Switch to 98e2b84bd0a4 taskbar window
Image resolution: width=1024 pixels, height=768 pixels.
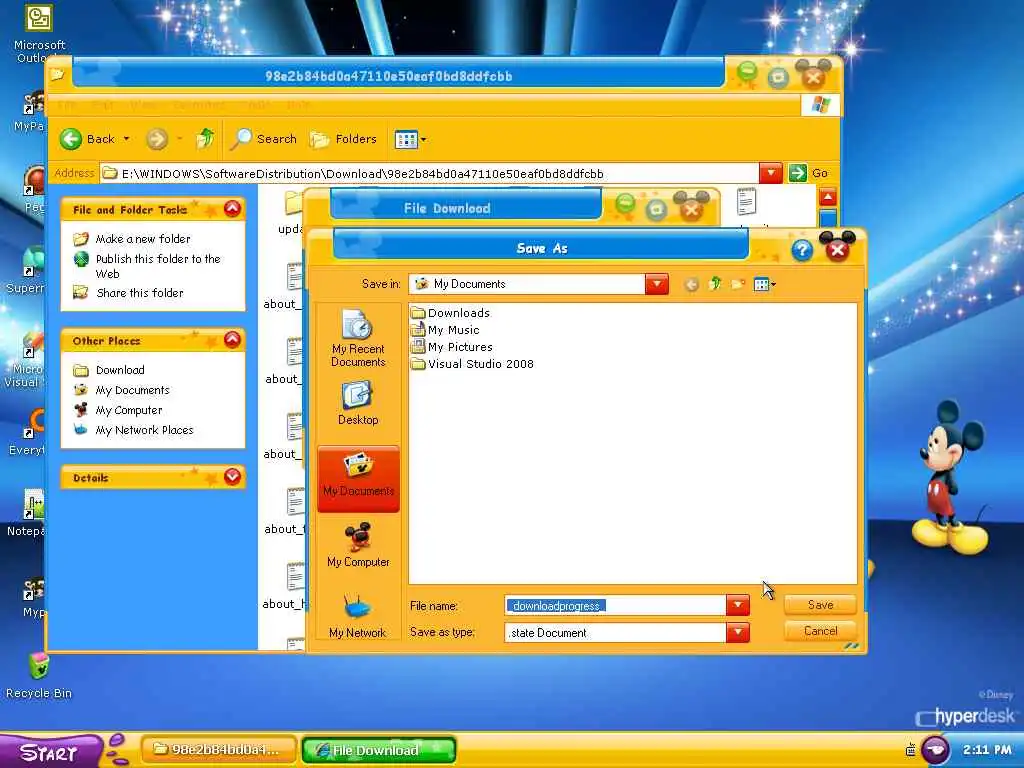(218, 750)
